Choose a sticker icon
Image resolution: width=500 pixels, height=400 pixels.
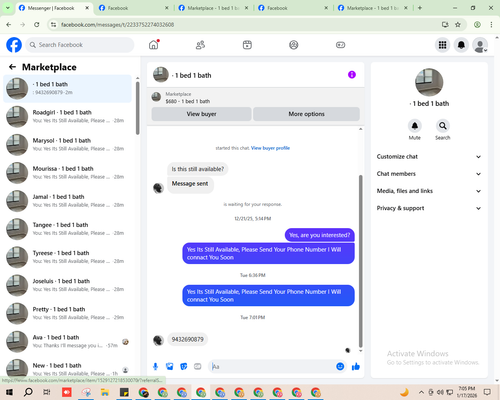(184, 367)
